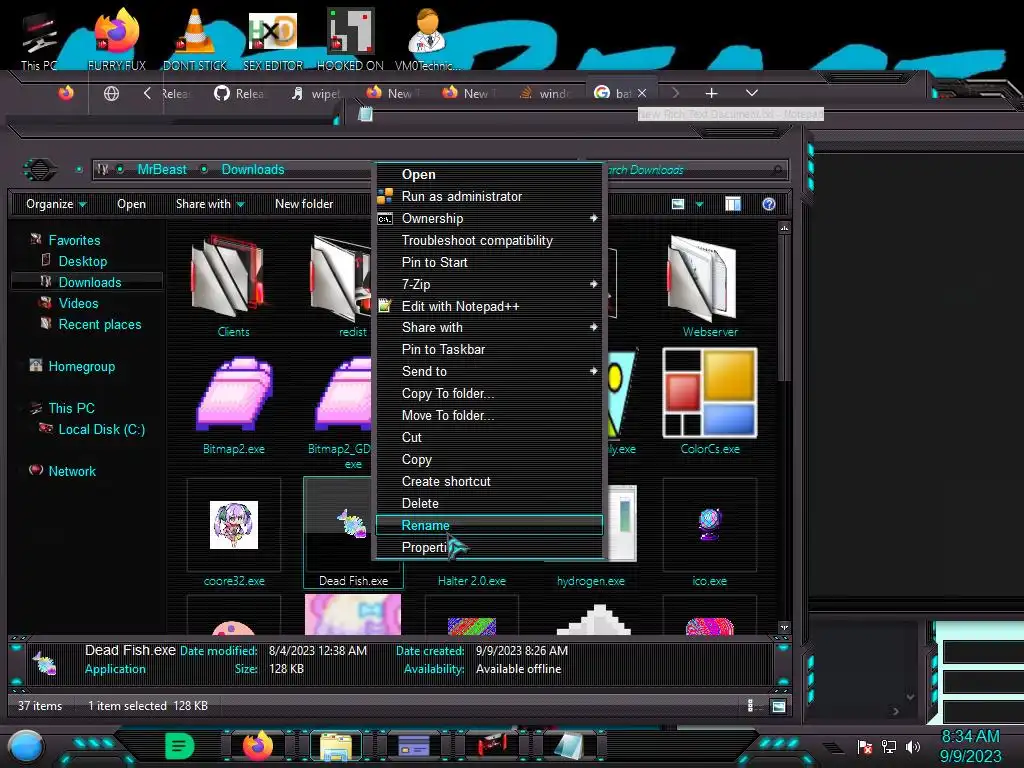Choose Delete in the context menu

click(488, 504)
